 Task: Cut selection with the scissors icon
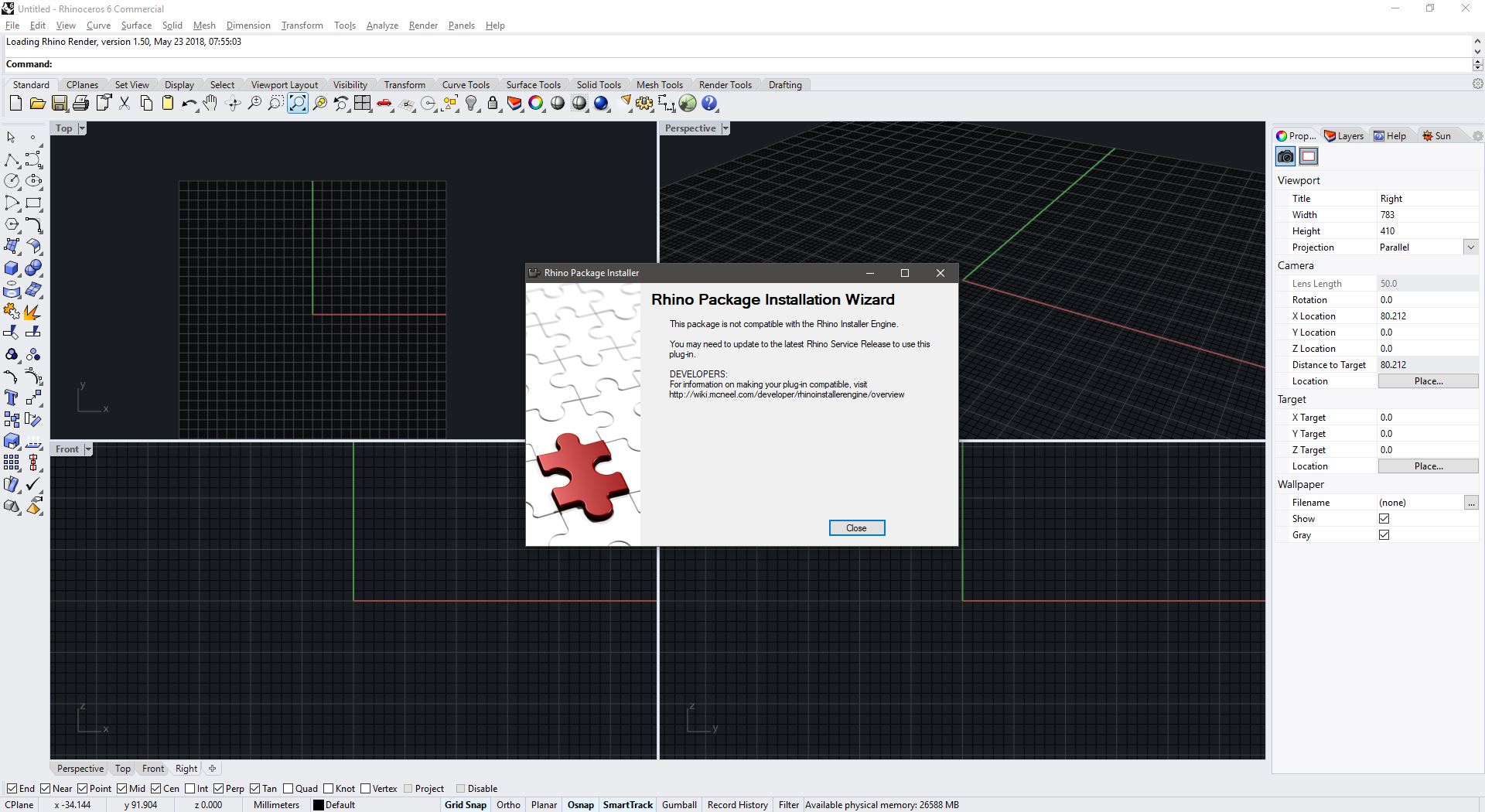coord(124,104)
